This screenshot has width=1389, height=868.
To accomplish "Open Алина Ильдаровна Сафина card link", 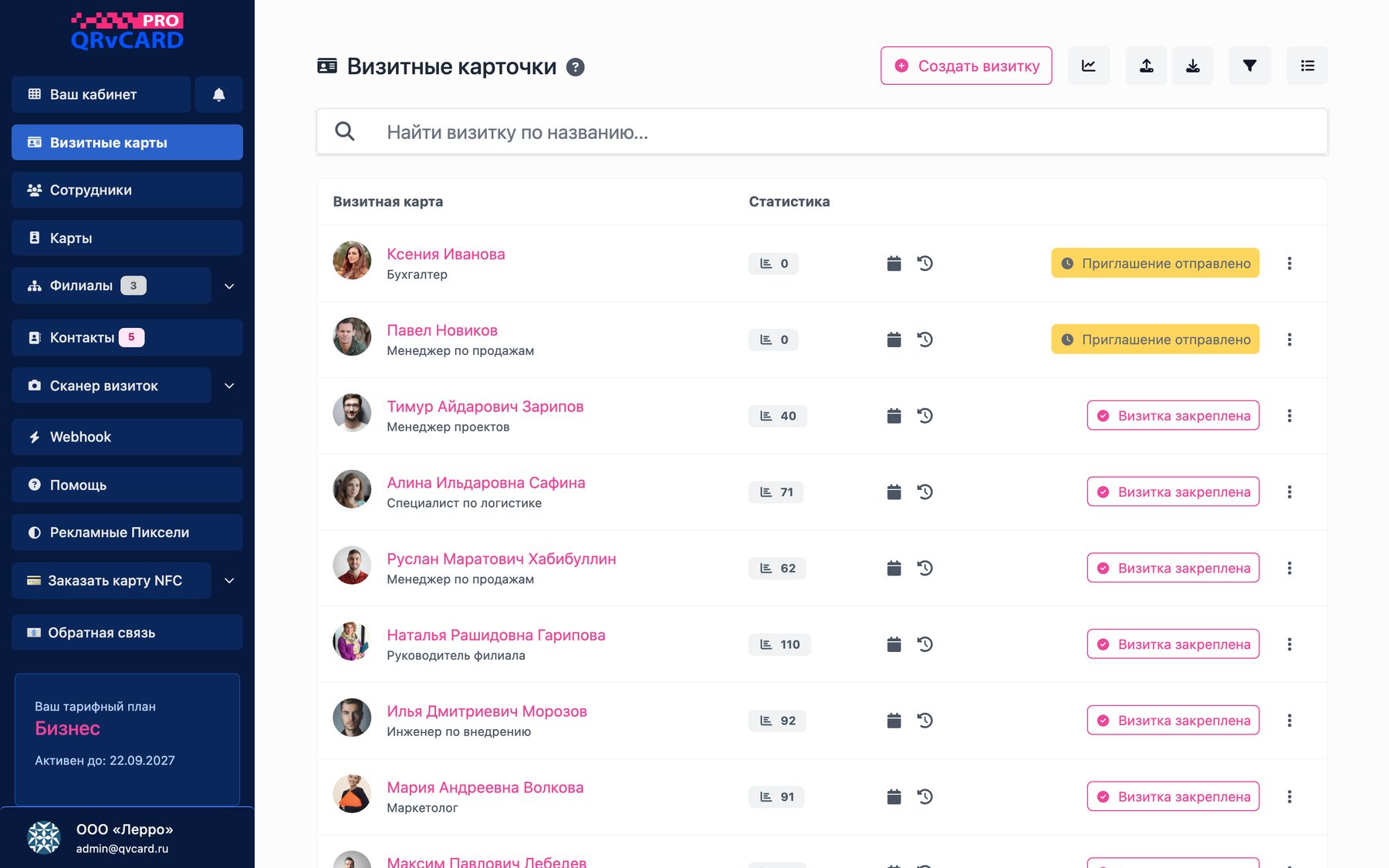I will click(x=486, y=483).
